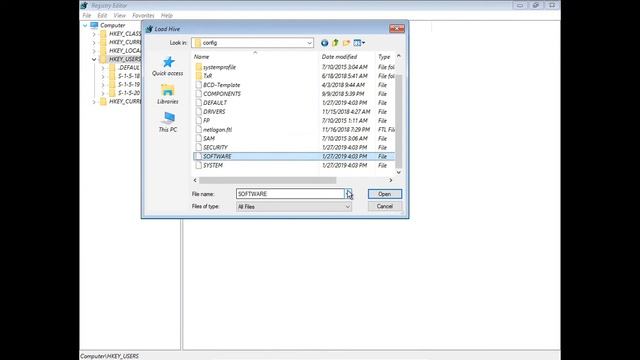Open This PC in the places bar
The height and width of the screenshot is (360, 640).
coord(168,122)
